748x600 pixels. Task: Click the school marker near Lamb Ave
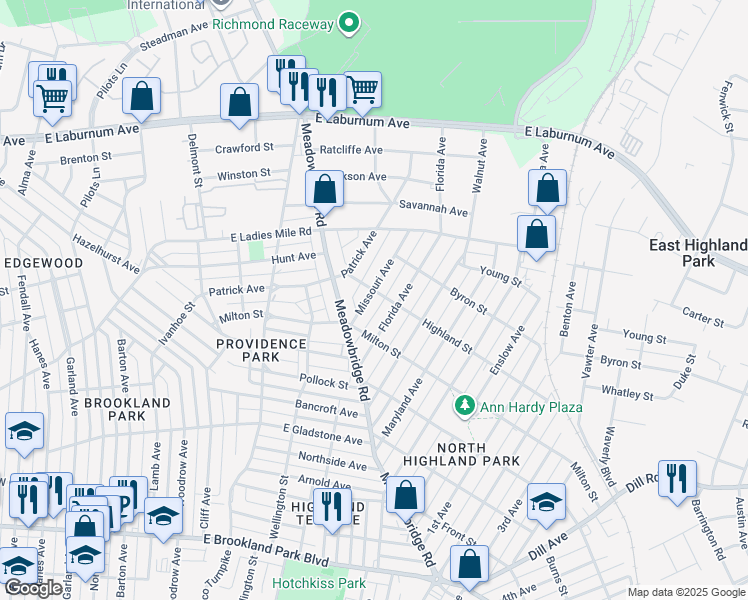click(x=163, y=516)
